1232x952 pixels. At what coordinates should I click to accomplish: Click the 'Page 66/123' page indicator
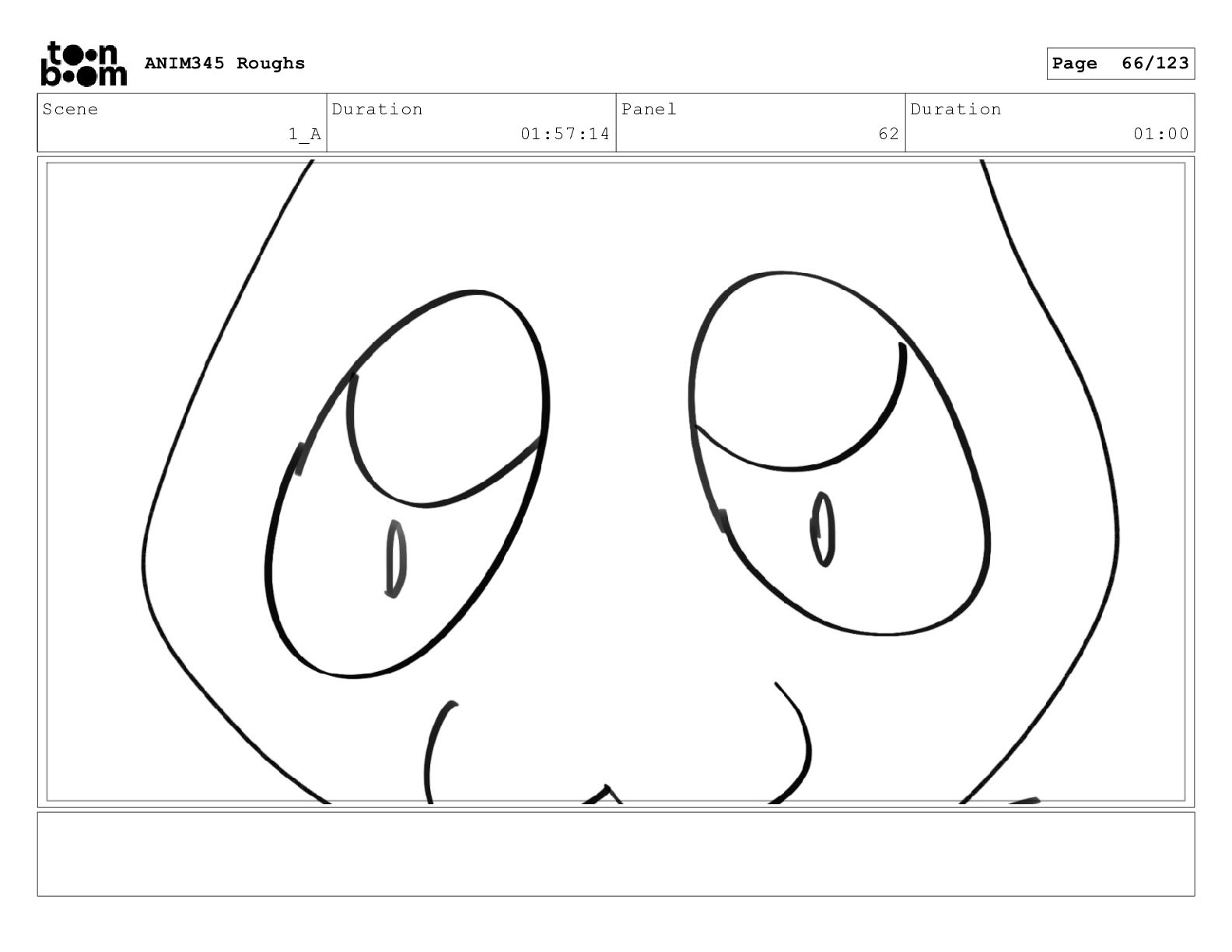tap(1120, 64)
